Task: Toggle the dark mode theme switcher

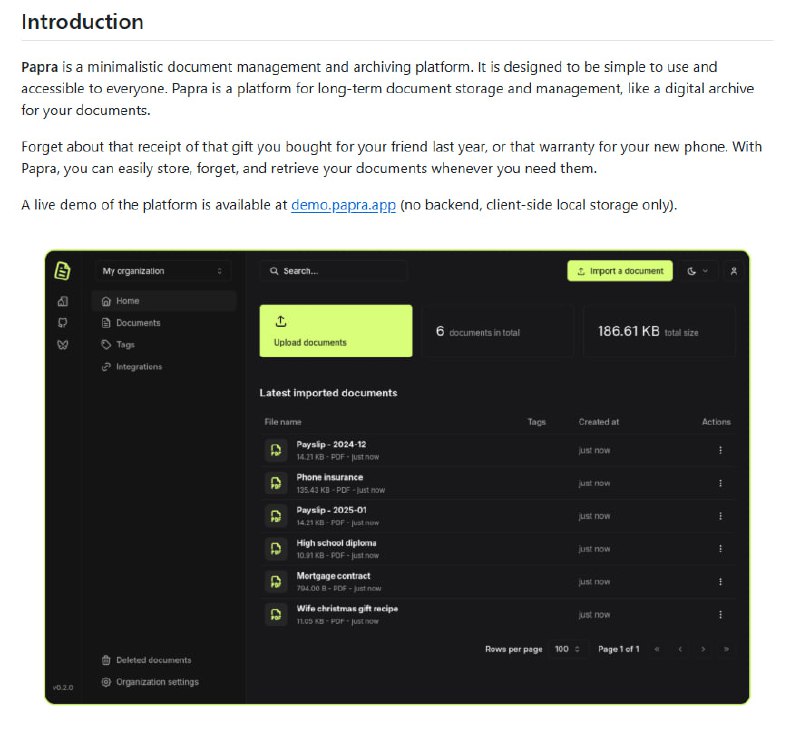Action: 697,271
